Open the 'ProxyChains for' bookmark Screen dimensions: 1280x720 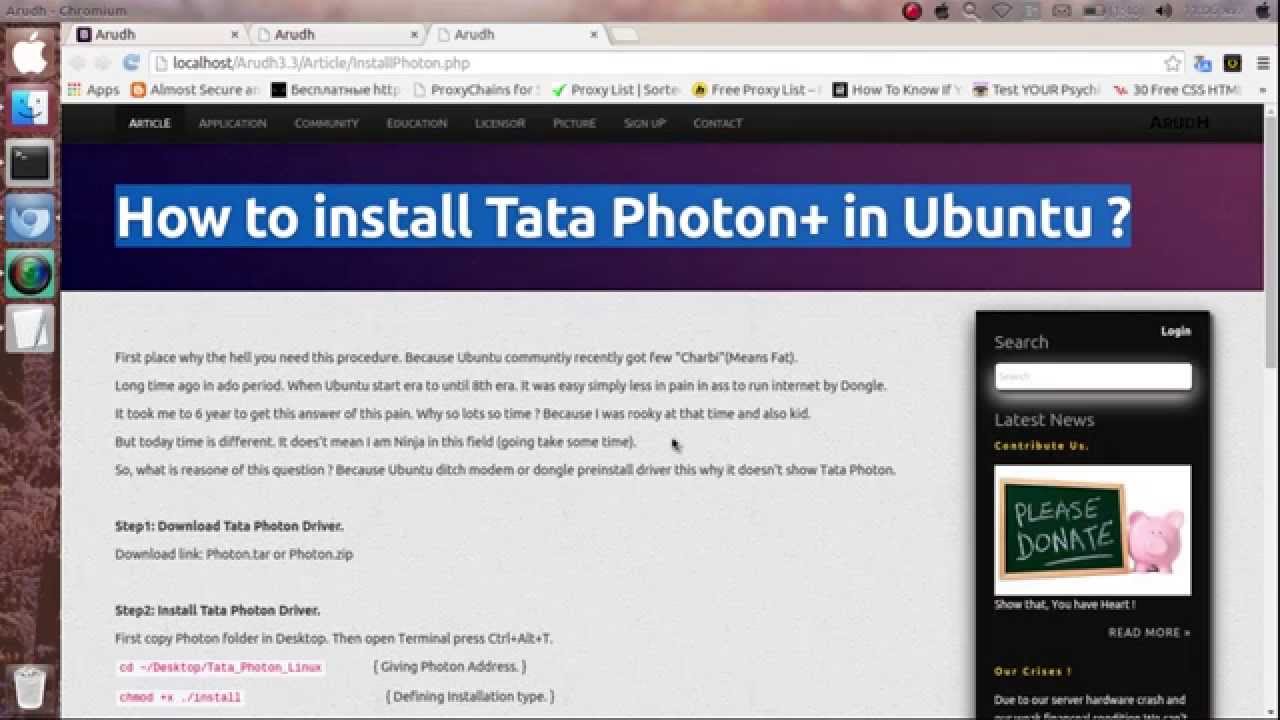click(476, 90)
